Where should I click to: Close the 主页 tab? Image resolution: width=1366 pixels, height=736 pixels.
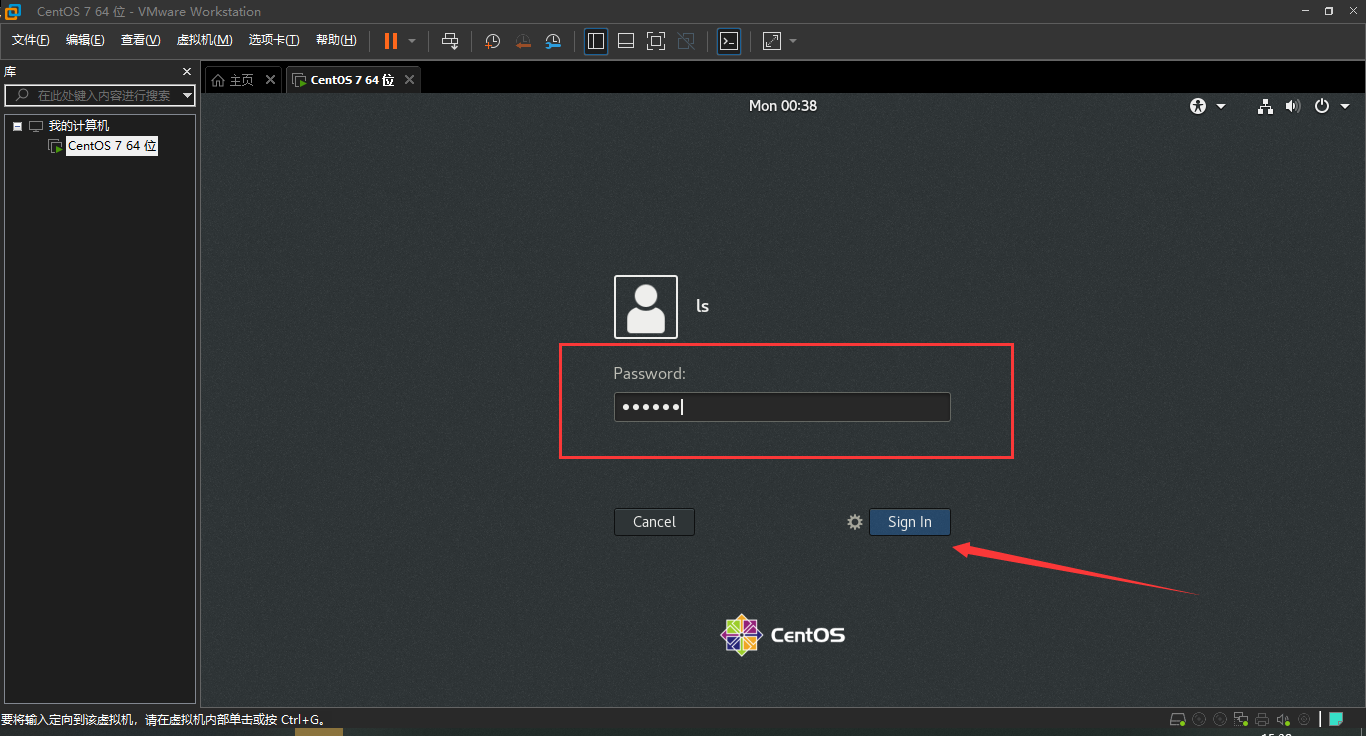(270, 80)
